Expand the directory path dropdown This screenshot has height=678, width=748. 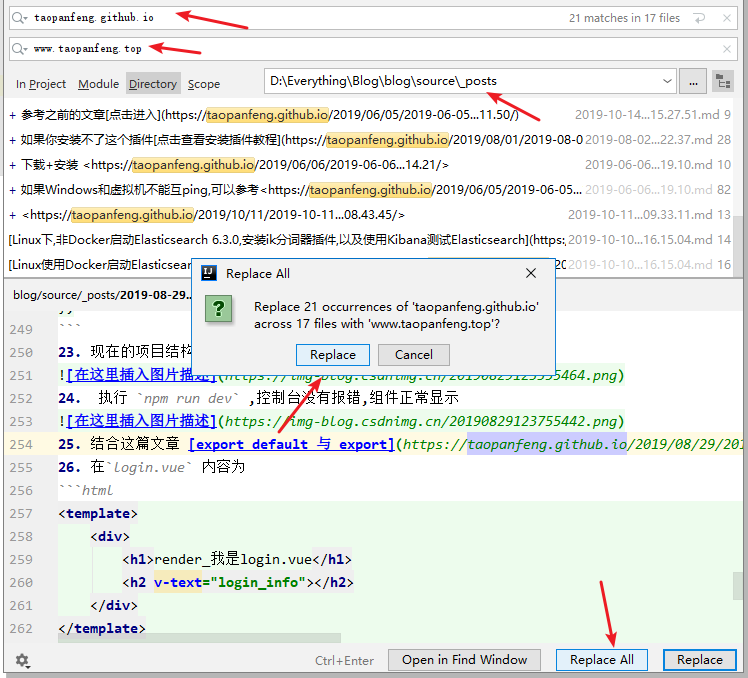point(667,82)
